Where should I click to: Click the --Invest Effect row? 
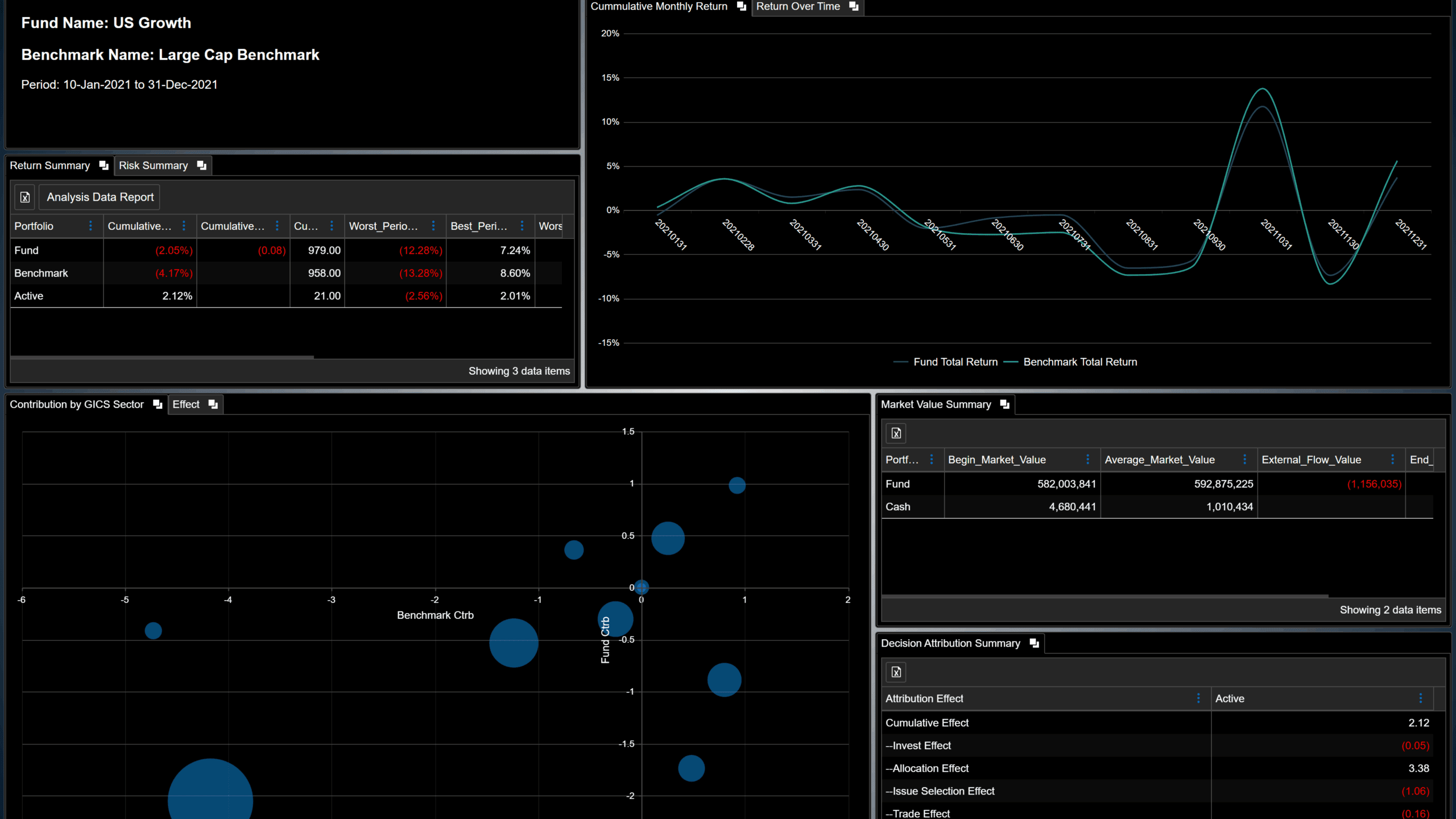(1157, 746)
